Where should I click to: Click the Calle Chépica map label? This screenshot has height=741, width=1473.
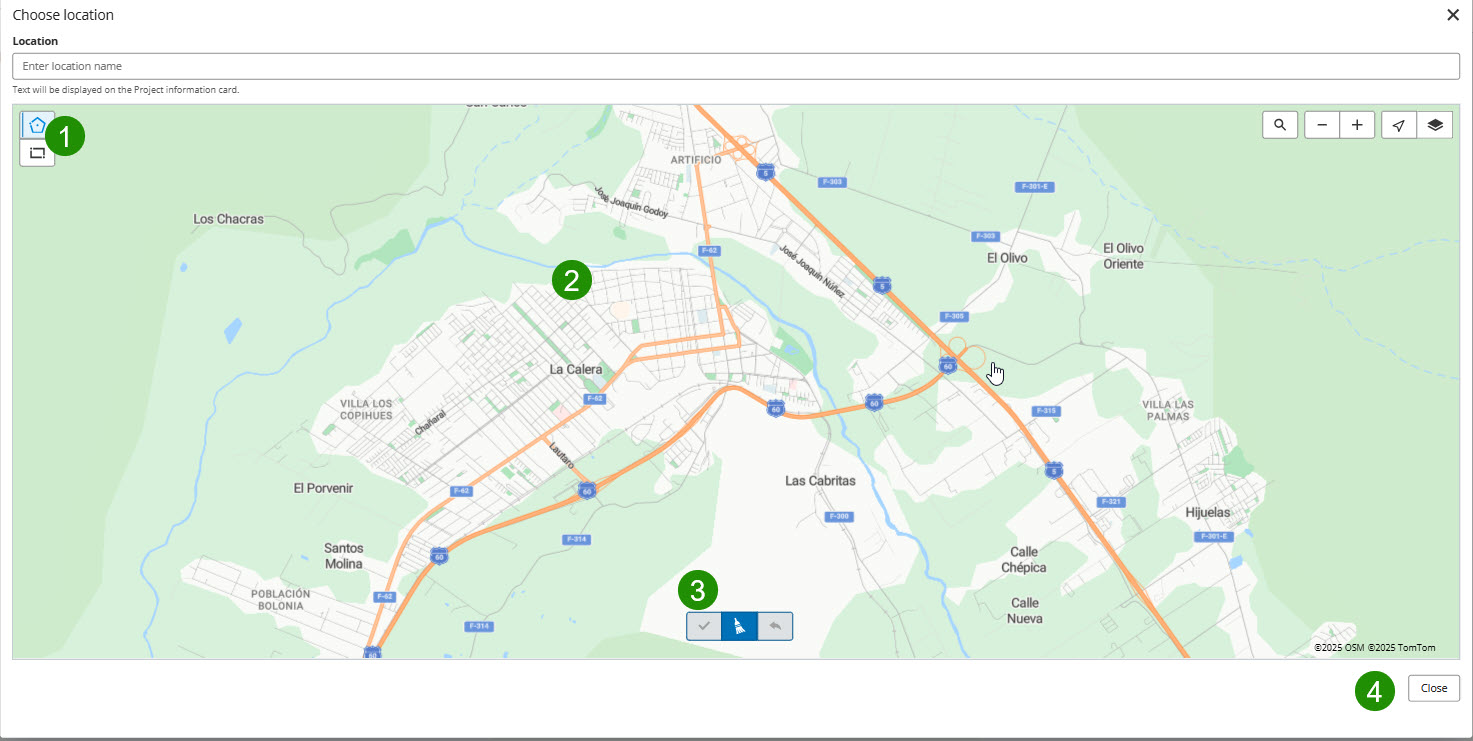(x=1024, y=560)
